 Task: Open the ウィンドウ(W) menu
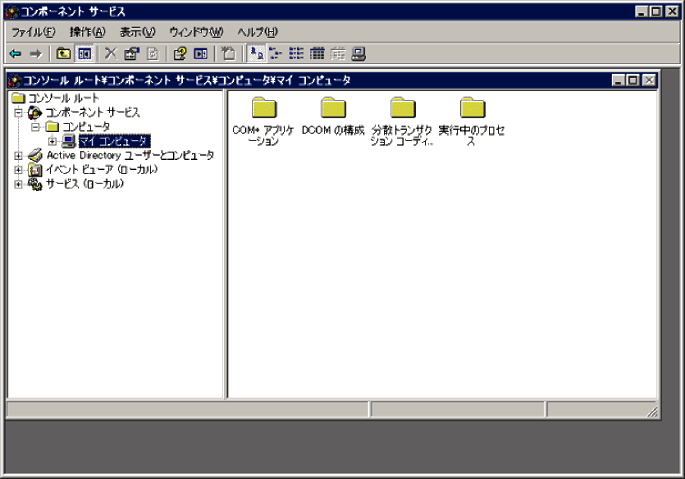tap(196, 32)
